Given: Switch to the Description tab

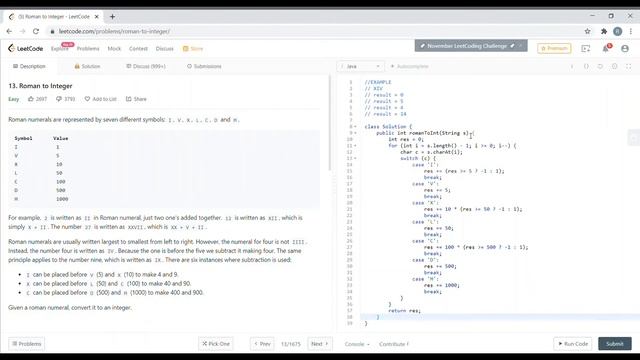Looking at the screenshot, I should click(x=29, y=66).
